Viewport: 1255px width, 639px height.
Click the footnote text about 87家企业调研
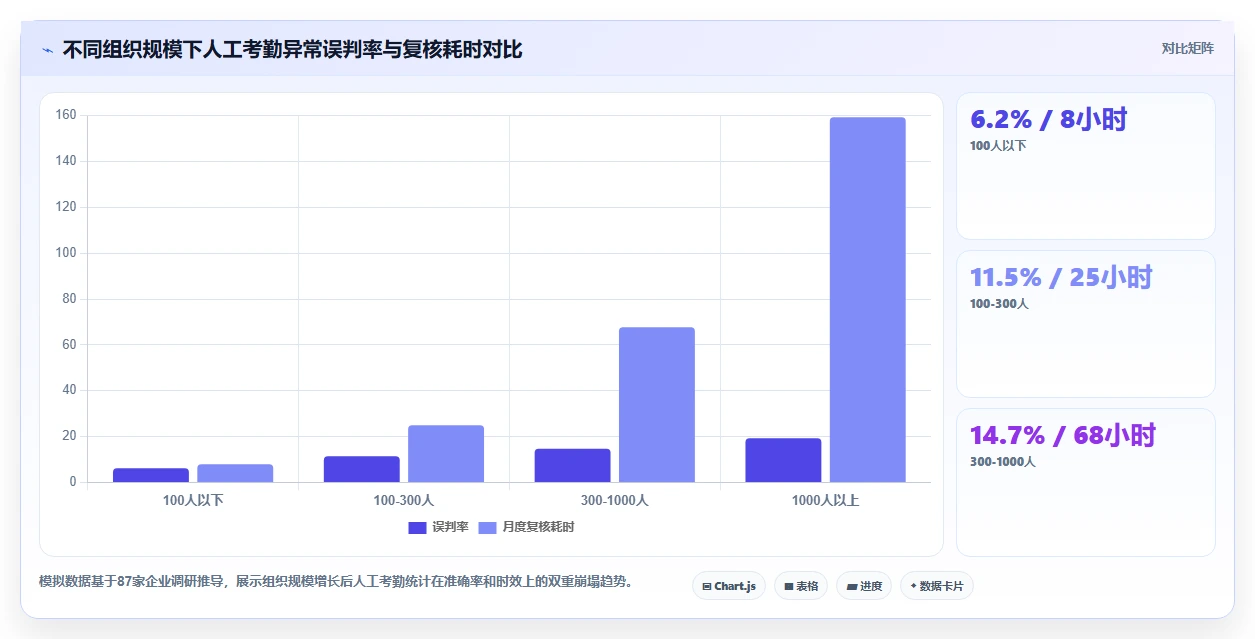[x=336, y=581]
